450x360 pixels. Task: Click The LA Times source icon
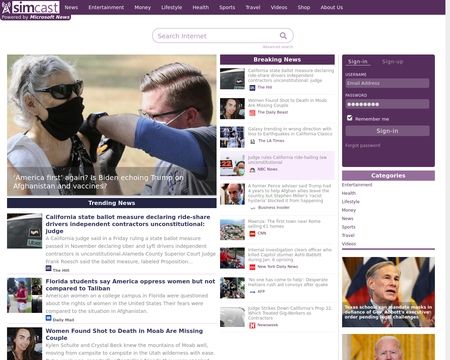252,141
